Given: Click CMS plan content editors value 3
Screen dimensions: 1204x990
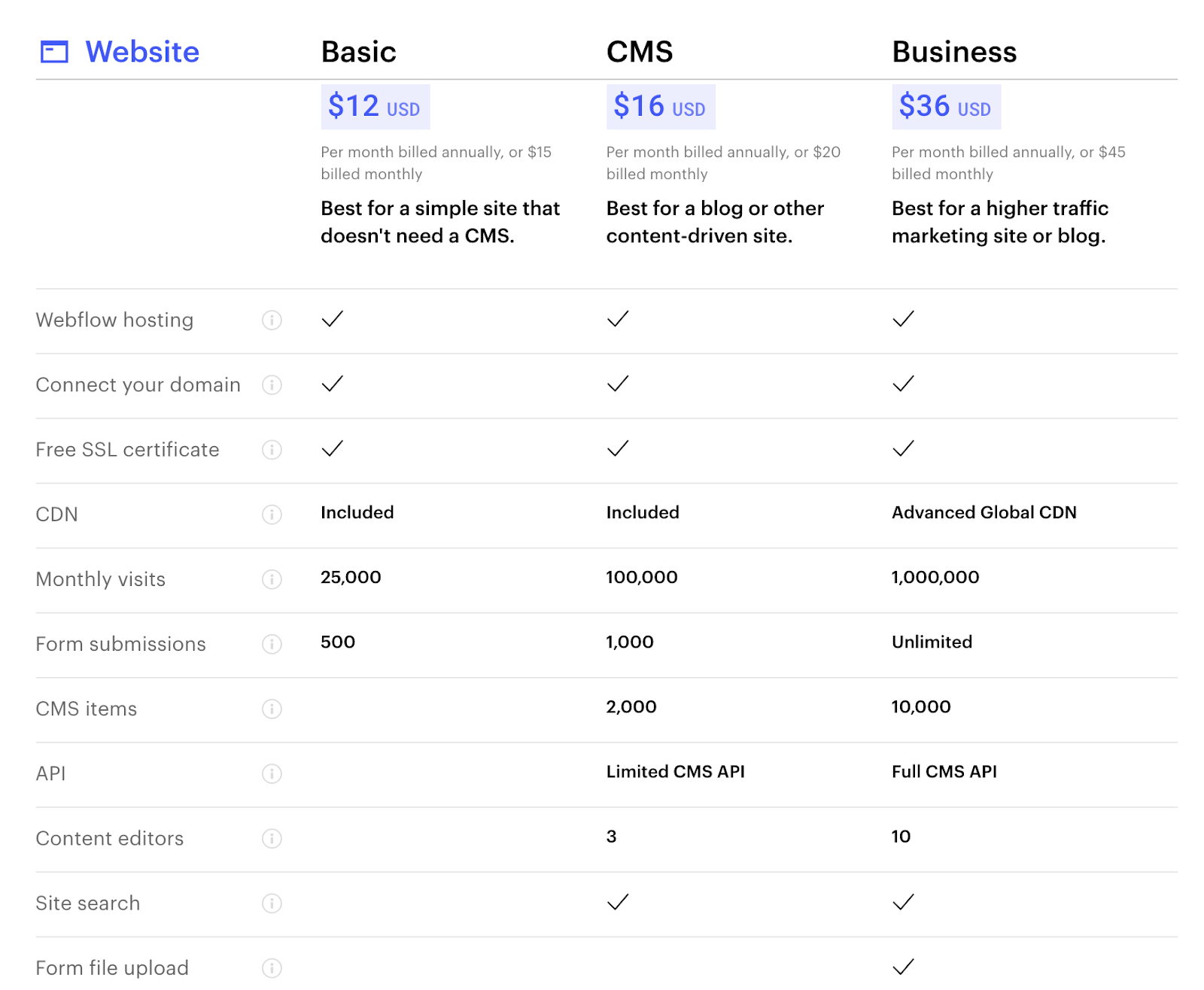Looking at the screenshot, I should point(612,836).
